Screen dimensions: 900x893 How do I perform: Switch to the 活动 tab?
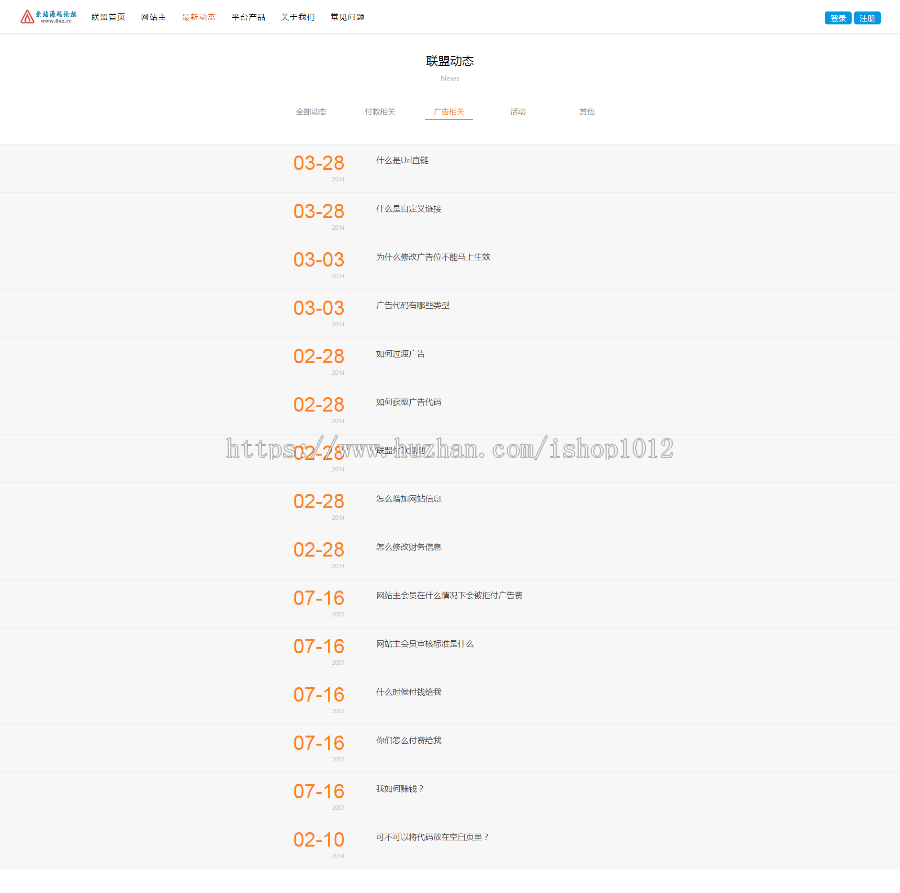pyautogui.click(x=518, y=112)
